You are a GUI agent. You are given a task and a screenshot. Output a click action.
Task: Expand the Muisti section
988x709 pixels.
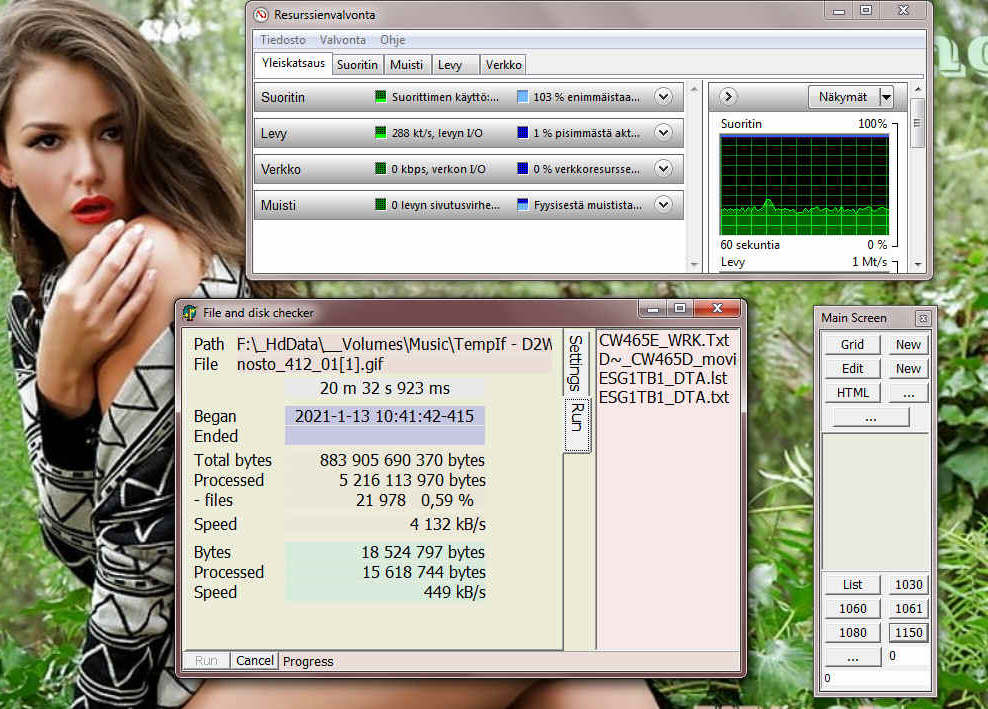(662, 205)
